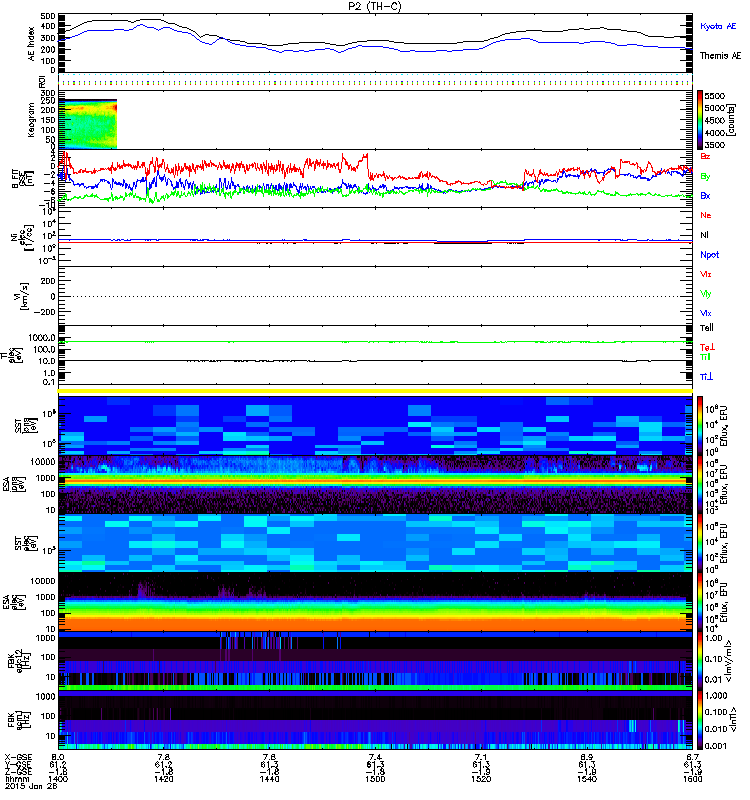Click the '1400' time tick label
The width and height of the screenshot is (750, 800).
pos(58,779)
